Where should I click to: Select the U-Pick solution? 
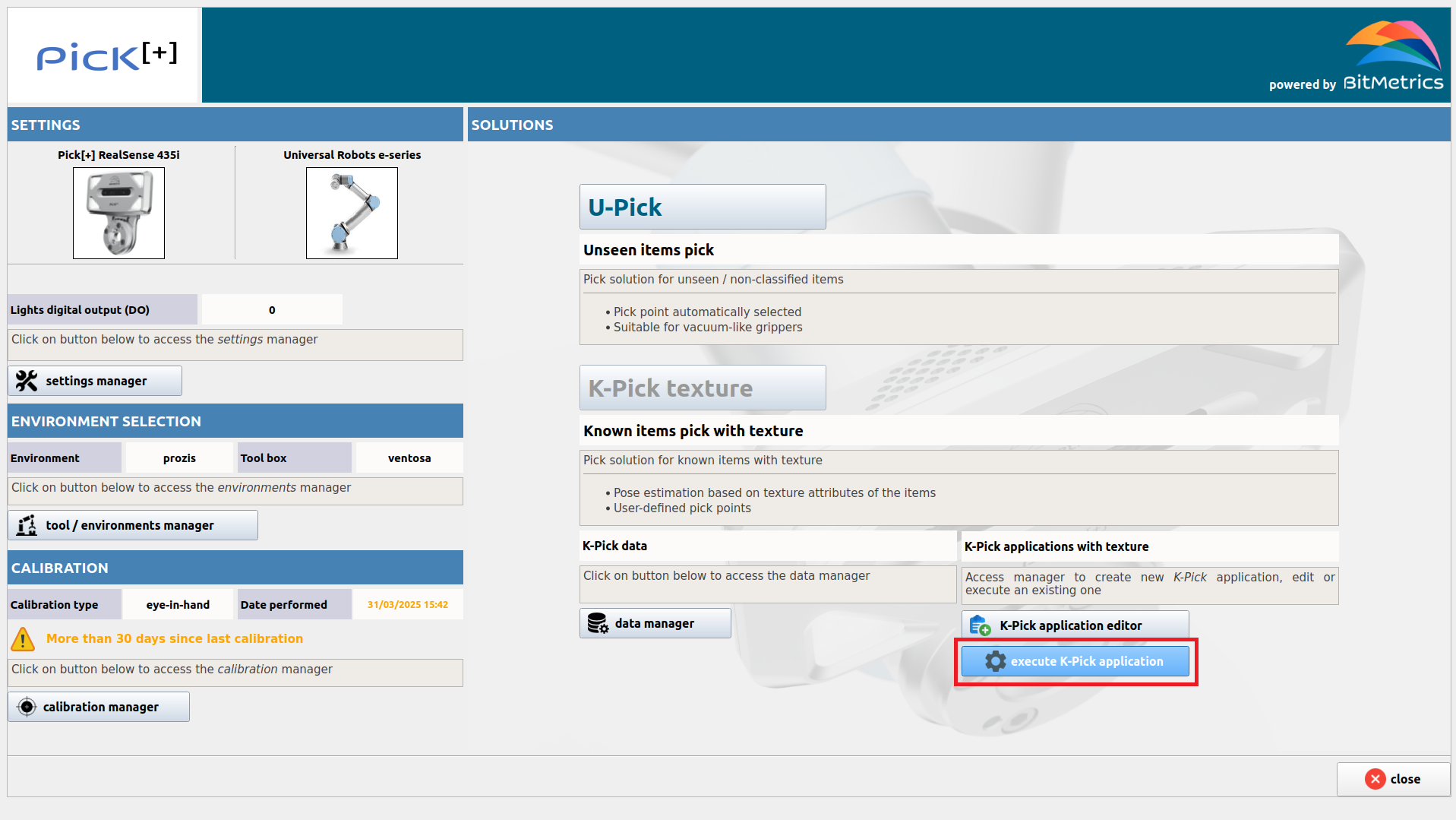703,207
